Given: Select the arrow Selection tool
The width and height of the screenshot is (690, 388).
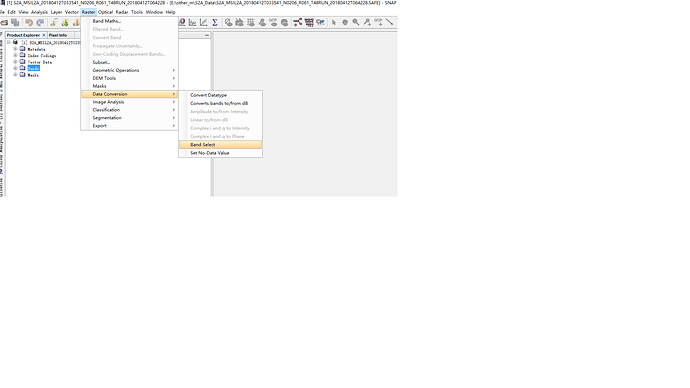Looking at the screenshot, I should (x=334, y=22).
